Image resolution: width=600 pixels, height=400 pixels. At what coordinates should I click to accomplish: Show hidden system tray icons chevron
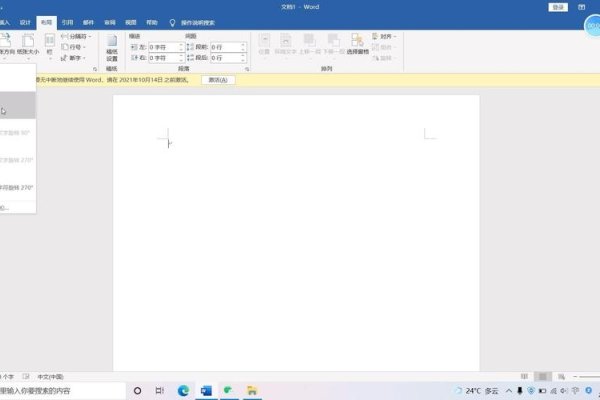[x=509, y=391]
